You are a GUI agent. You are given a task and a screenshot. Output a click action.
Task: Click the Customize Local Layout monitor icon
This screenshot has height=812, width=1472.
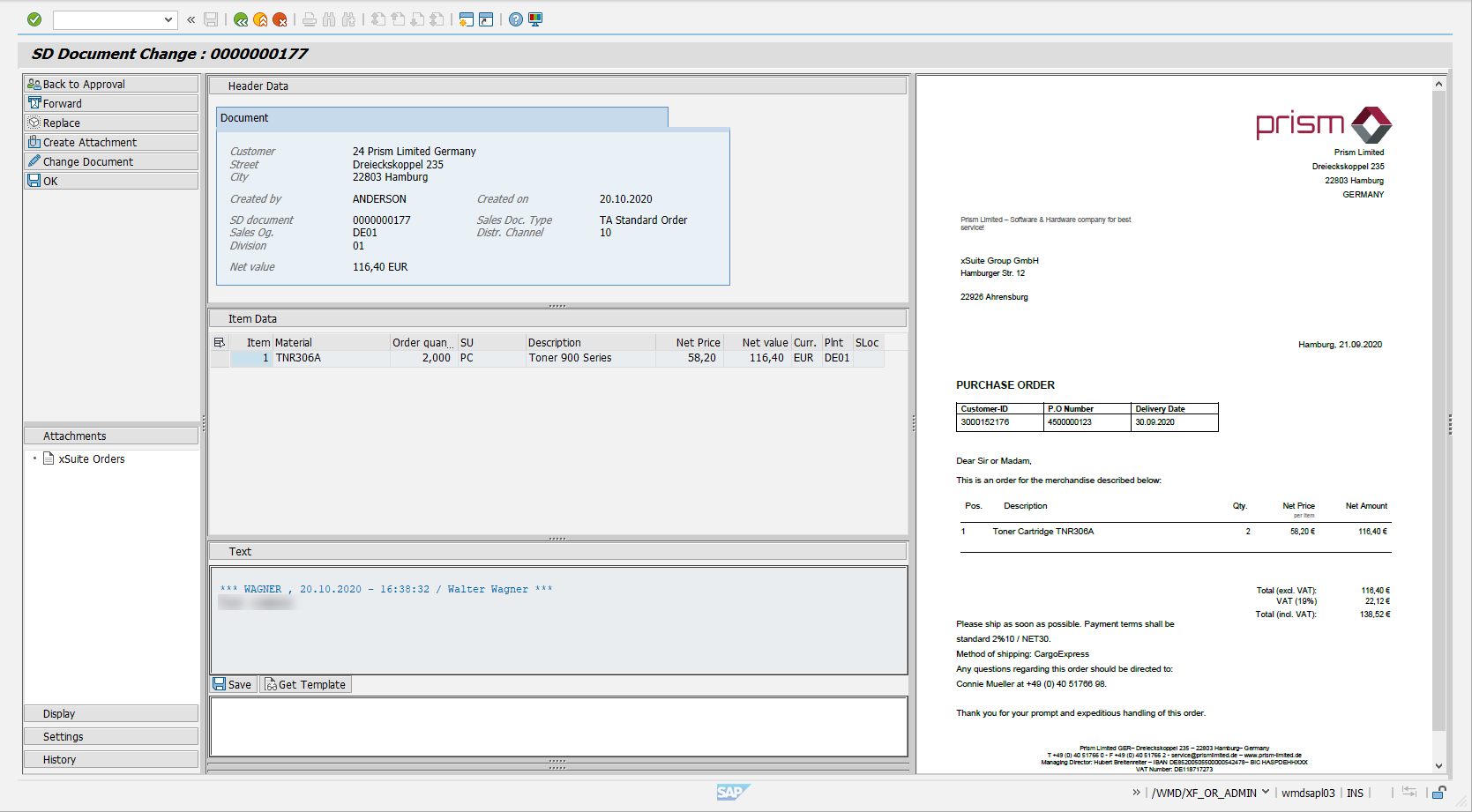click(535, 19)
